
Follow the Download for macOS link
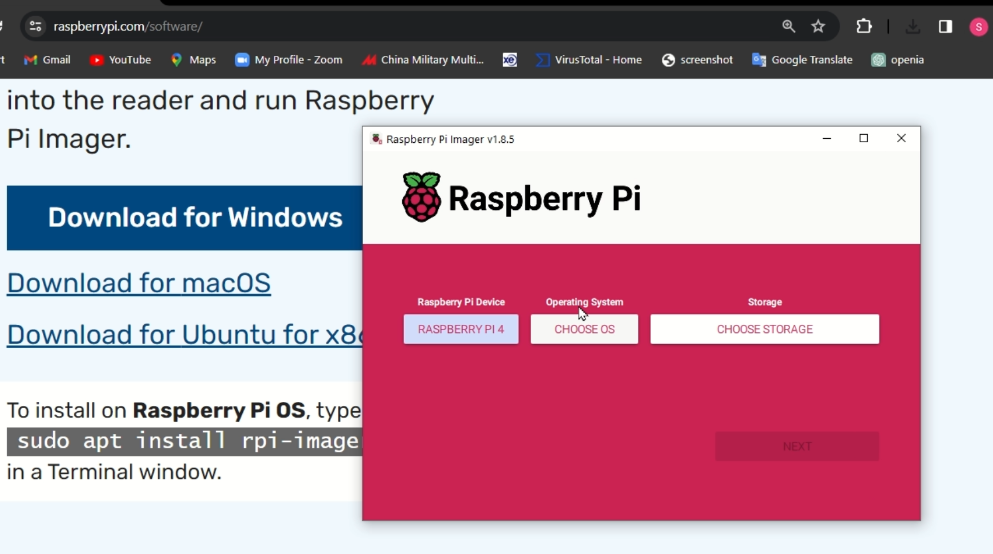point(139,283)
